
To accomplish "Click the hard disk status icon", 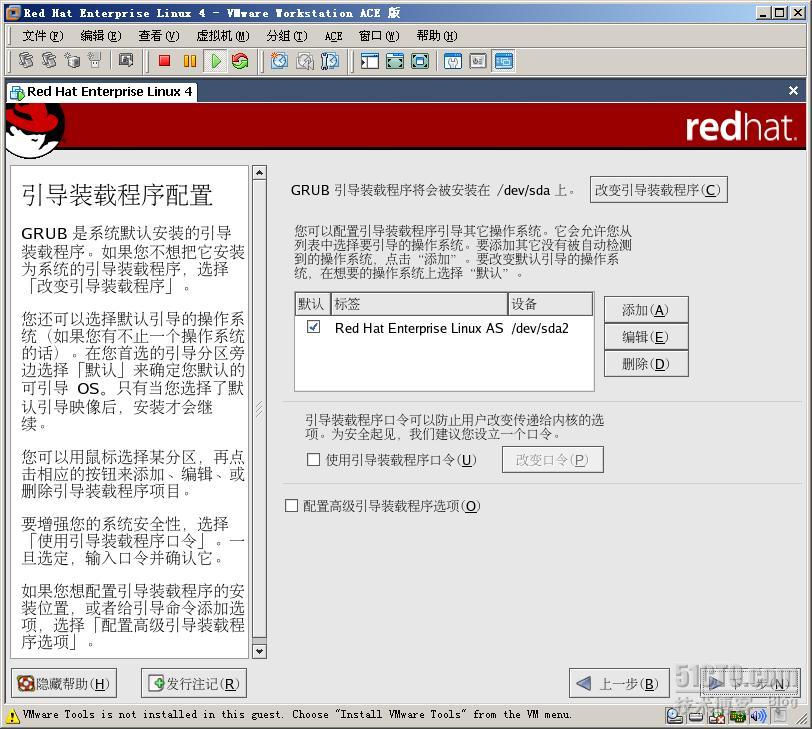I will [x=696, y=716].
